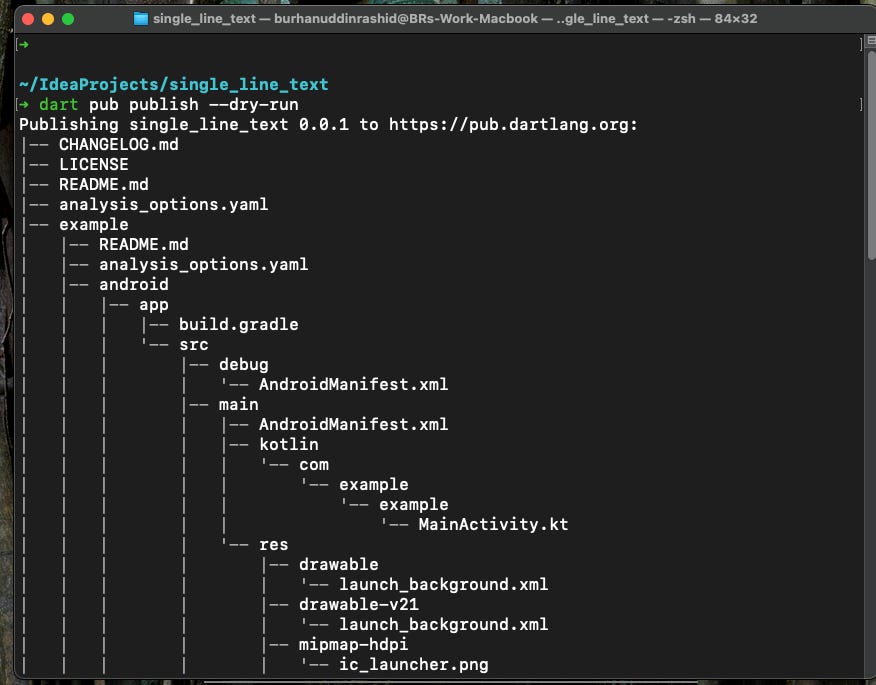Click the top-level README.md entry
Viewport: 876px width, 685px height.
coord(104,184)
